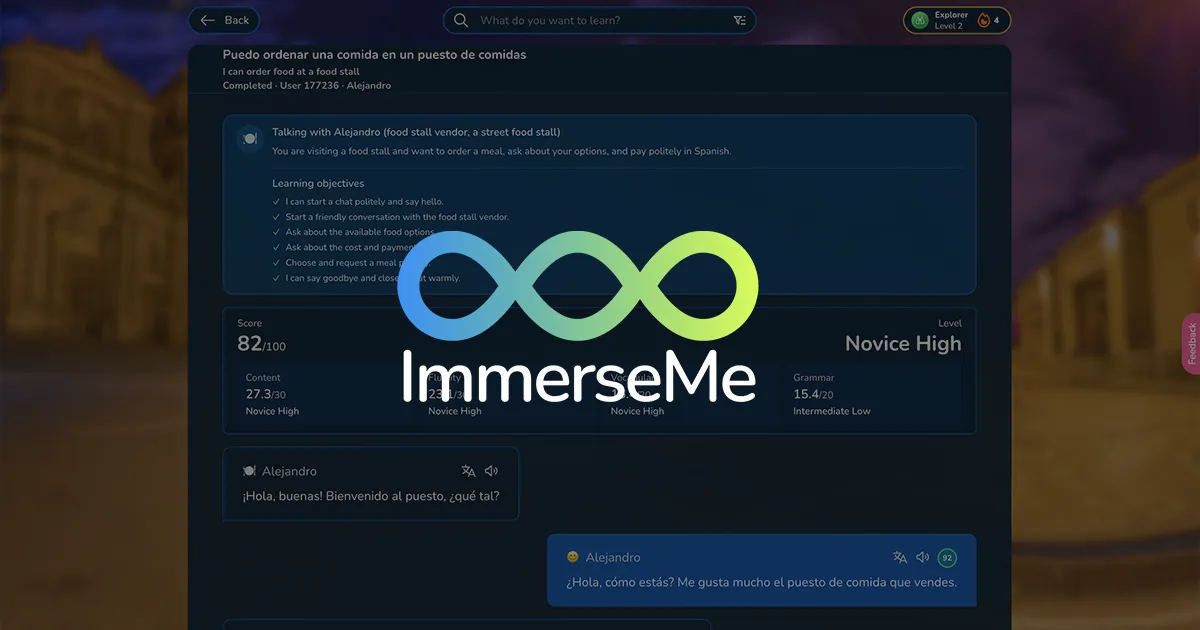The height and width of the screenshot is (630, 1200).
Task: Translate the "¿Hola, cómo estás?" reply
Action: coord(900,557)
